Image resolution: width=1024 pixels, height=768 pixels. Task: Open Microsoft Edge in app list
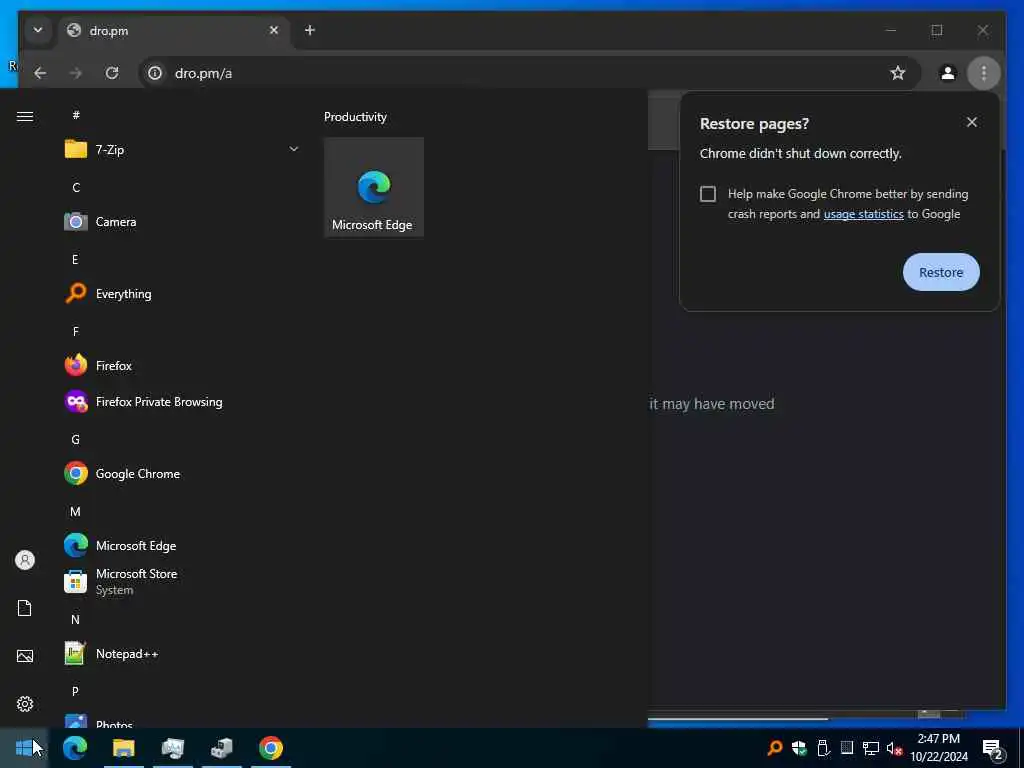pyautogui.click(x=182, y=545)
